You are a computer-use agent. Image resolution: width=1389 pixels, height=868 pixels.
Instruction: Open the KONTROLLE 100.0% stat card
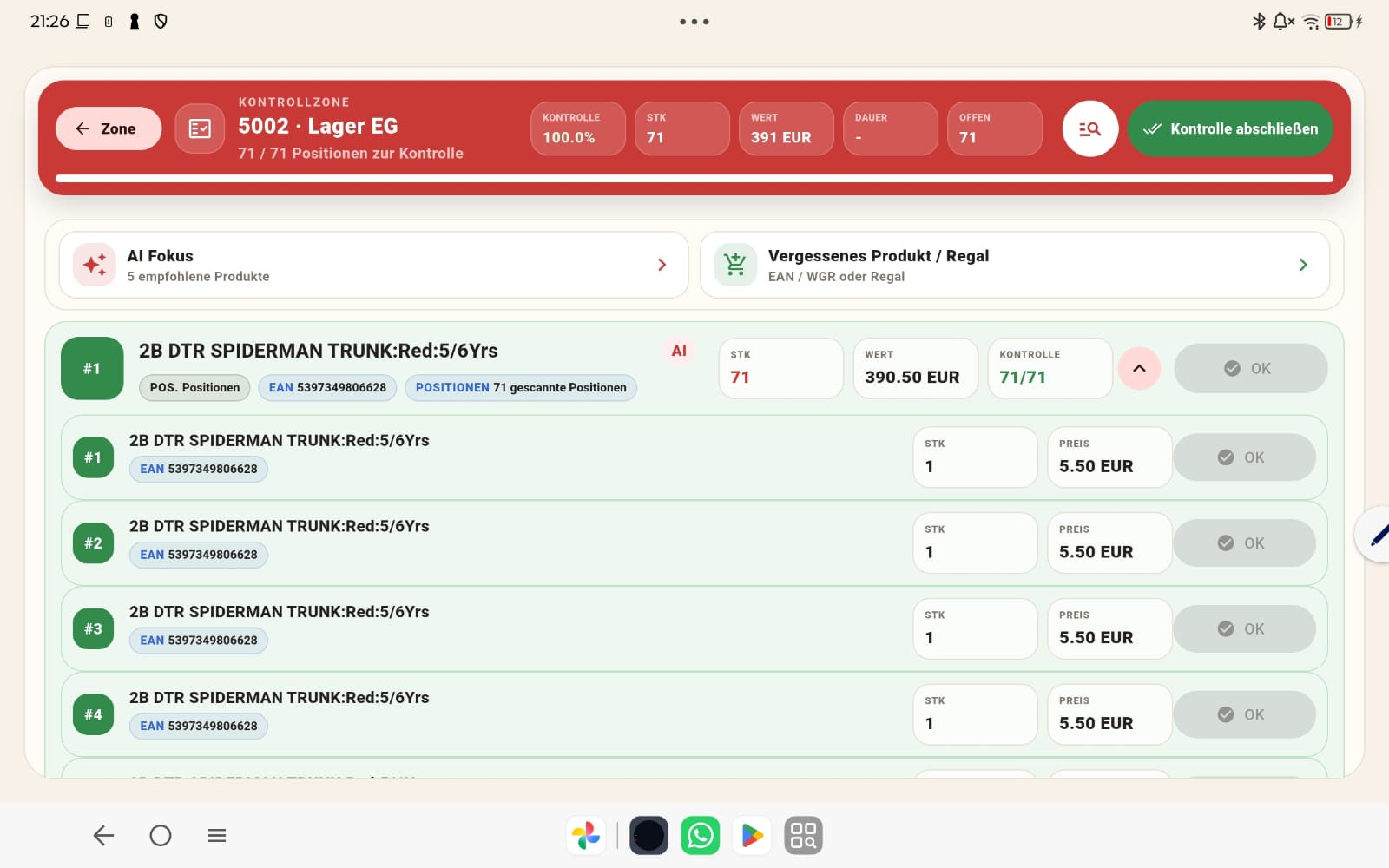pyautogui.click(x=578, y=128)
